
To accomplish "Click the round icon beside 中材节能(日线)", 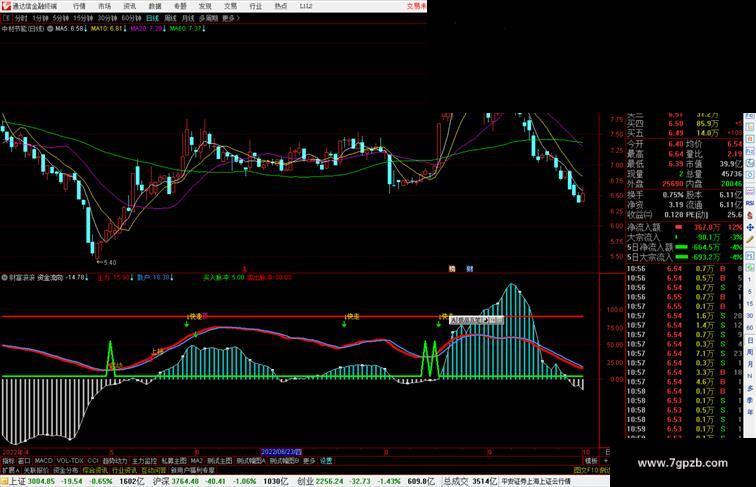I will (50, 29).
